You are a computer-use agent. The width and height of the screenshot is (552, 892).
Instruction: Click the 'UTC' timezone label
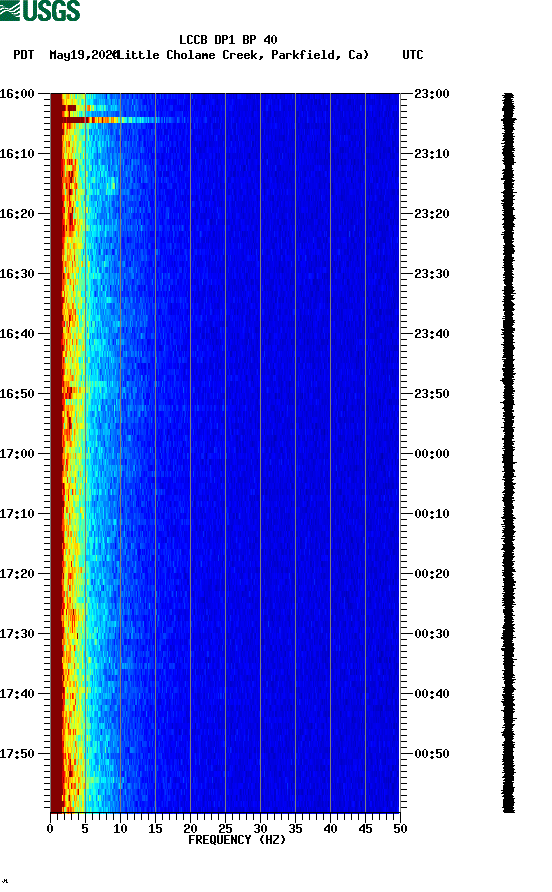pos(413,55)
